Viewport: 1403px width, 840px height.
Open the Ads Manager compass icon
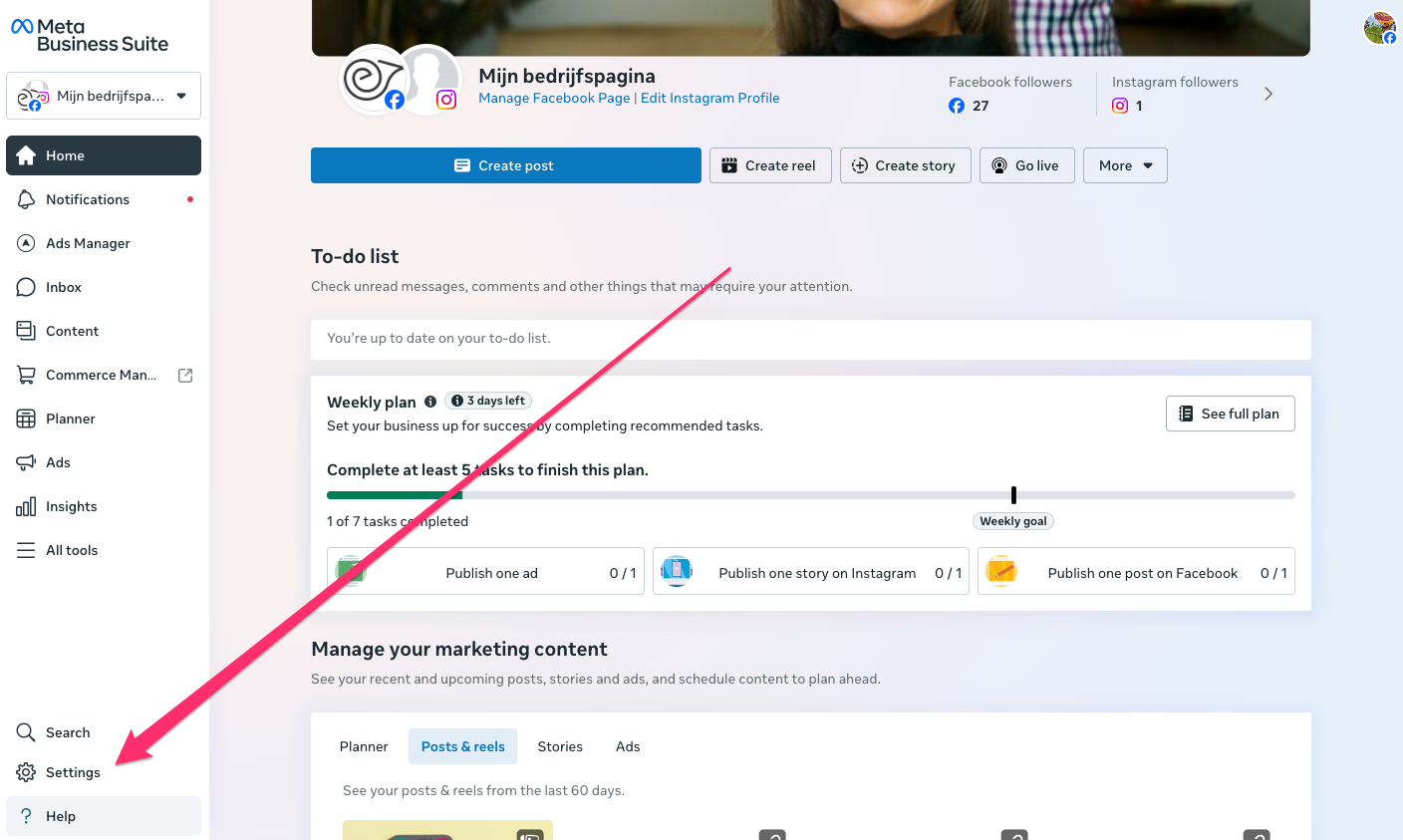[x=26, y=243]
